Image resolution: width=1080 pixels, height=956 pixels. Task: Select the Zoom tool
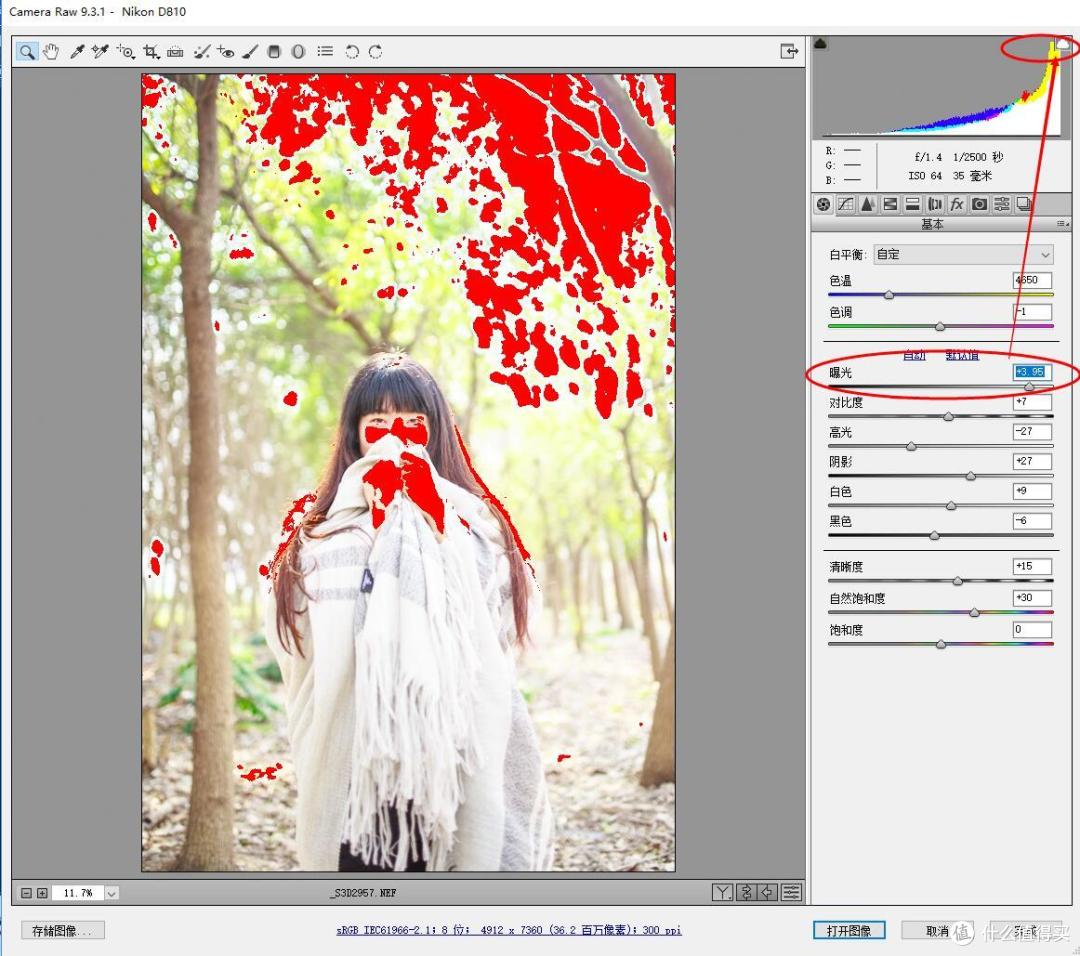coord(26,52)
